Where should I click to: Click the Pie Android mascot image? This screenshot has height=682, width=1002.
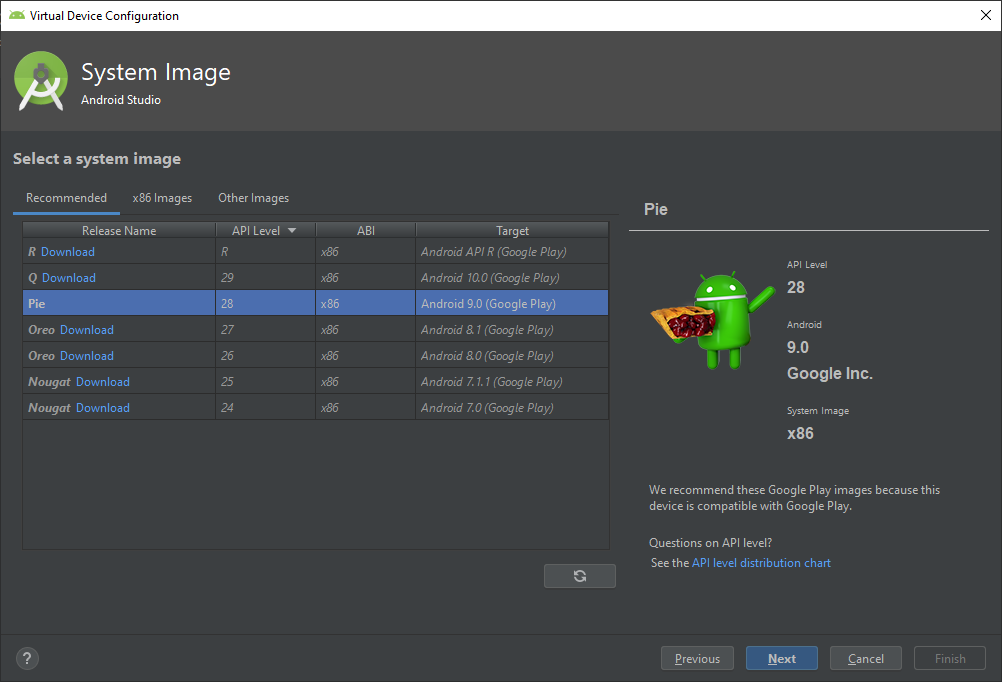[x=713, y=320]
